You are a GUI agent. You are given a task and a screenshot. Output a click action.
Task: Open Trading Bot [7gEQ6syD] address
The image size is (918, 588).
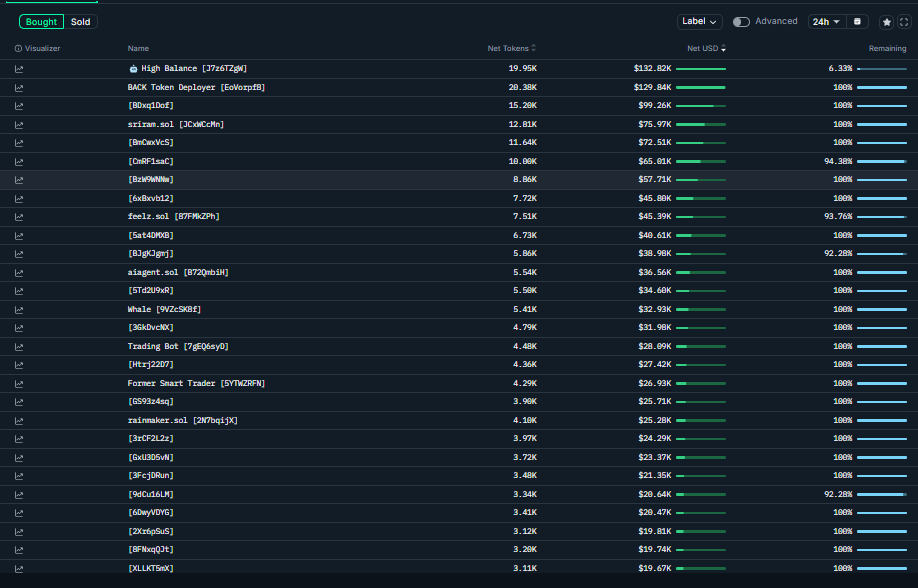(x=178, y=346)
